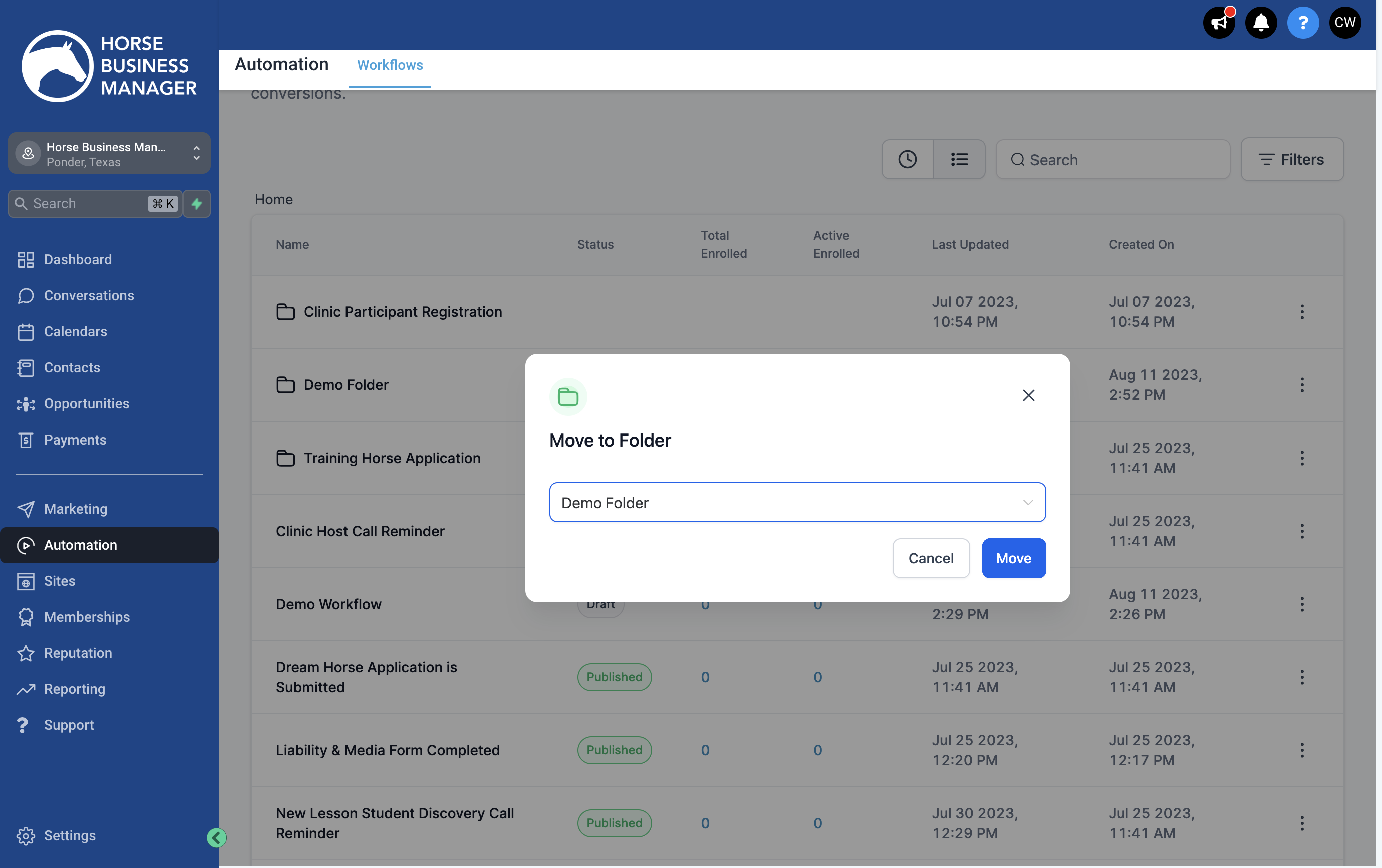Open the Horse Business Manager account switcher

point(109,154)
